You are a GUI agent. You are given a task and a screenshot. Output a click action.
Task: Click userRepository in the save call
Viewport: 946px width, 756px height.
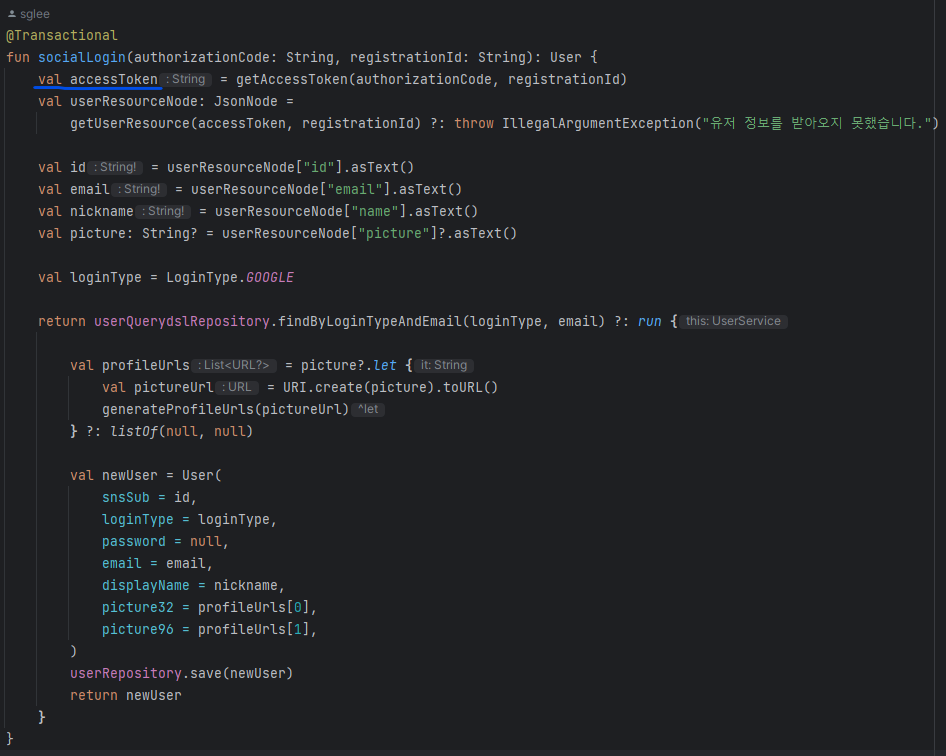coord(125,673)
